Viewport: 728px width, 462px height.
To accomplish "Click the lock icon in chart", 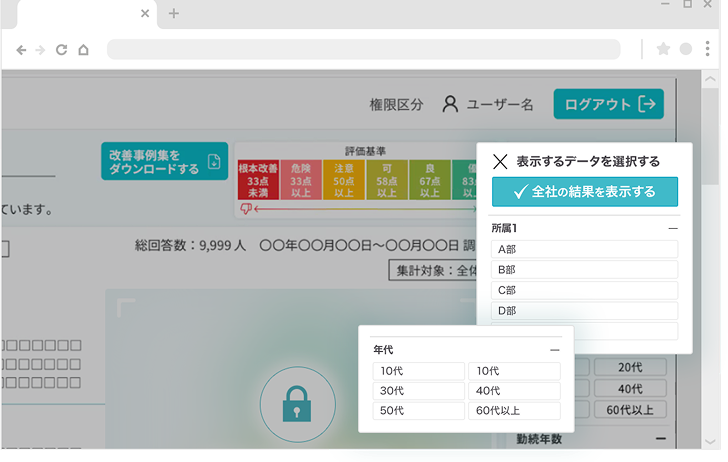I will coord(297,404).
